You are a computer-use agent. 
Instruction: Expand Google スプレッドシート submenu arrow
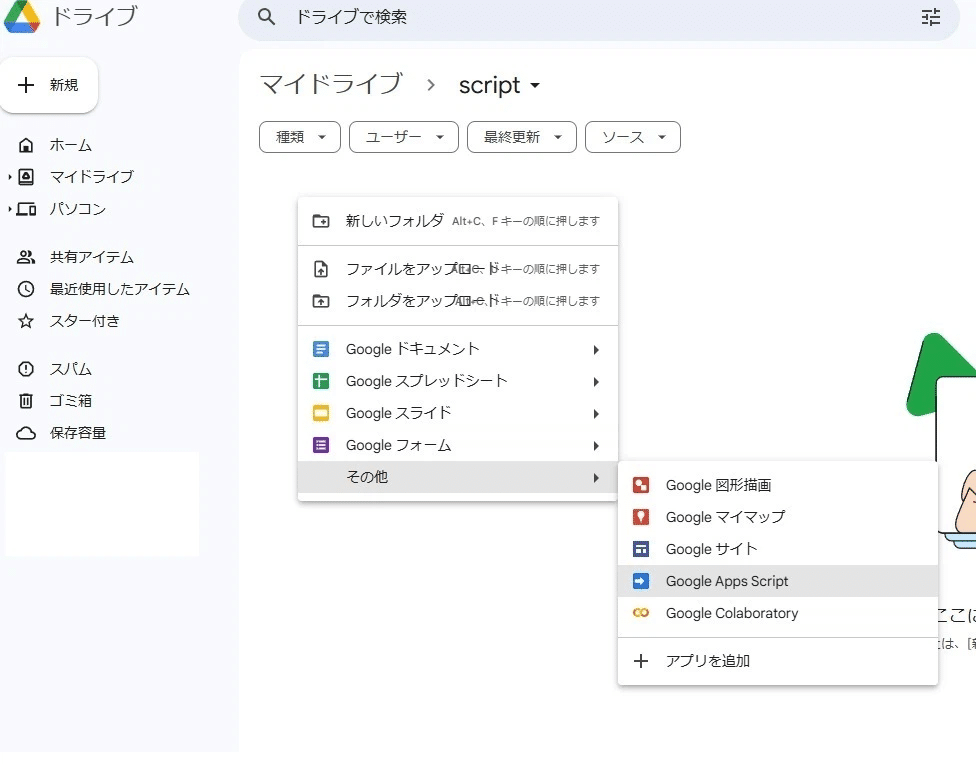click(596, 382)
